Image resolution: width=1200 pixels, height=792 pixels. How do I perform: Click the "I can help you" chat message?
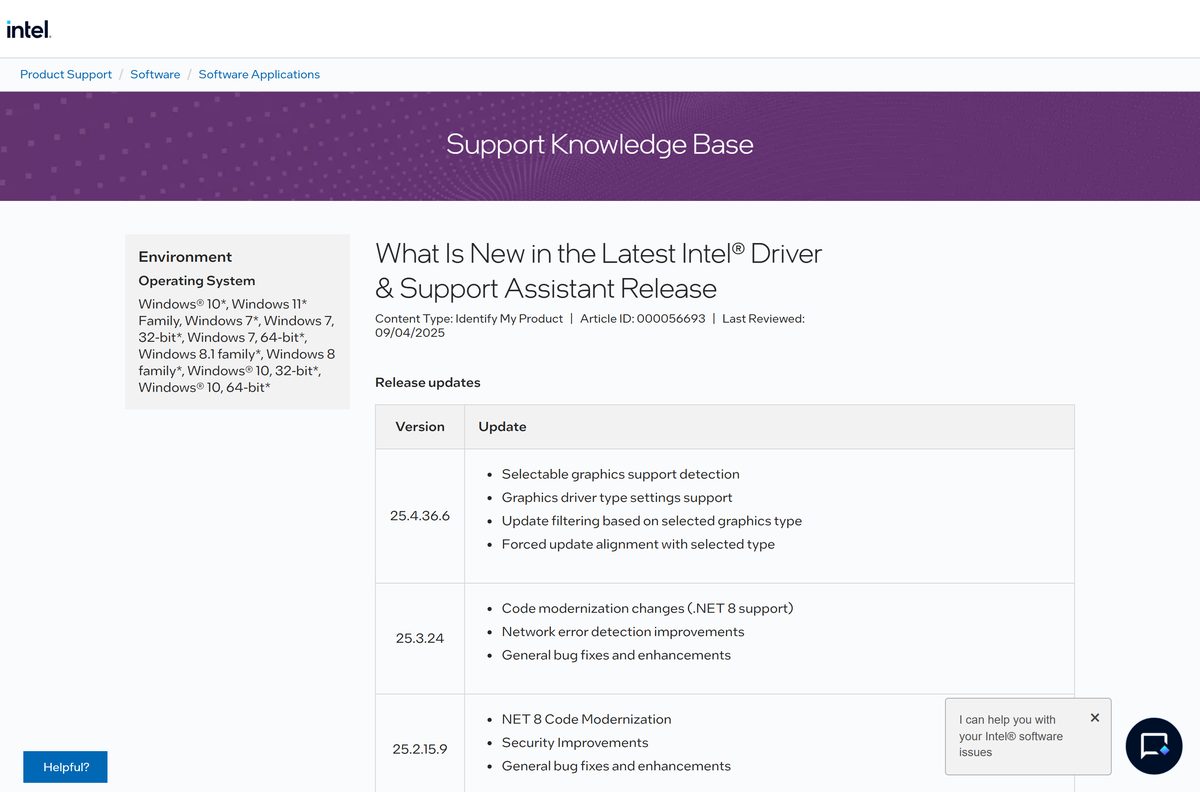pos(1011,736)
